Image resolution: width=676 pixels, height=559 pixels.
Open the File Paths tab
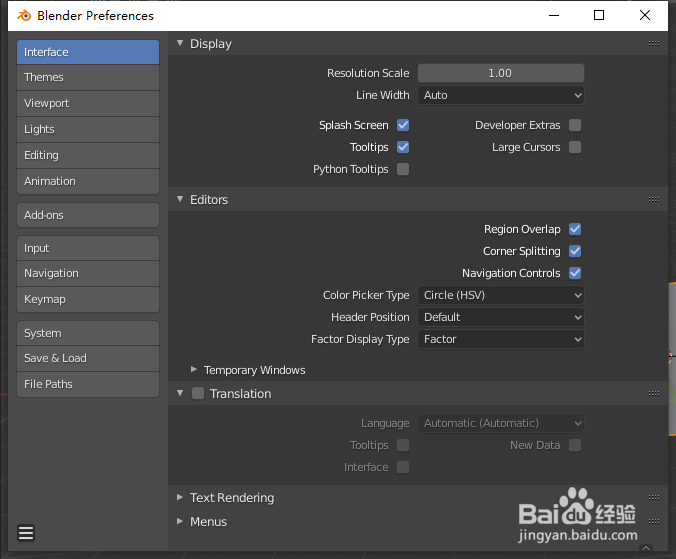point(88,384)
